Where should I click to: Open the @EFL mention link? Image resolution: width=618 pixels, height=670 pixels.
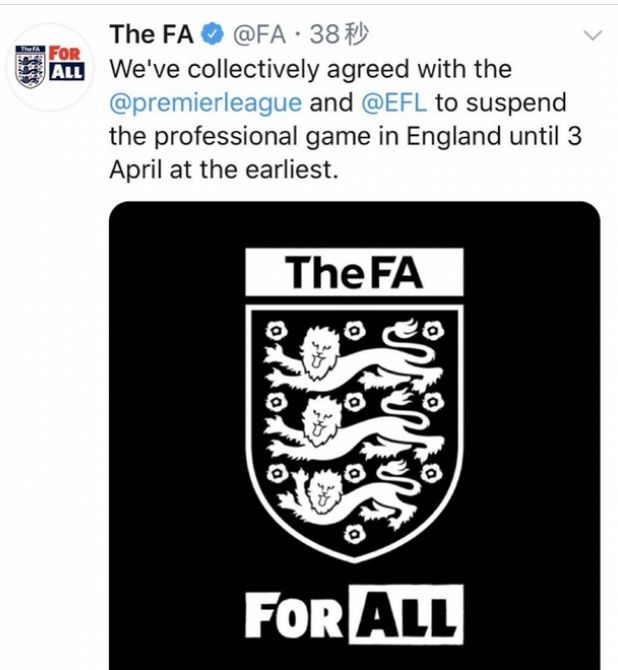pyautogui.click(x=394, y=103)
